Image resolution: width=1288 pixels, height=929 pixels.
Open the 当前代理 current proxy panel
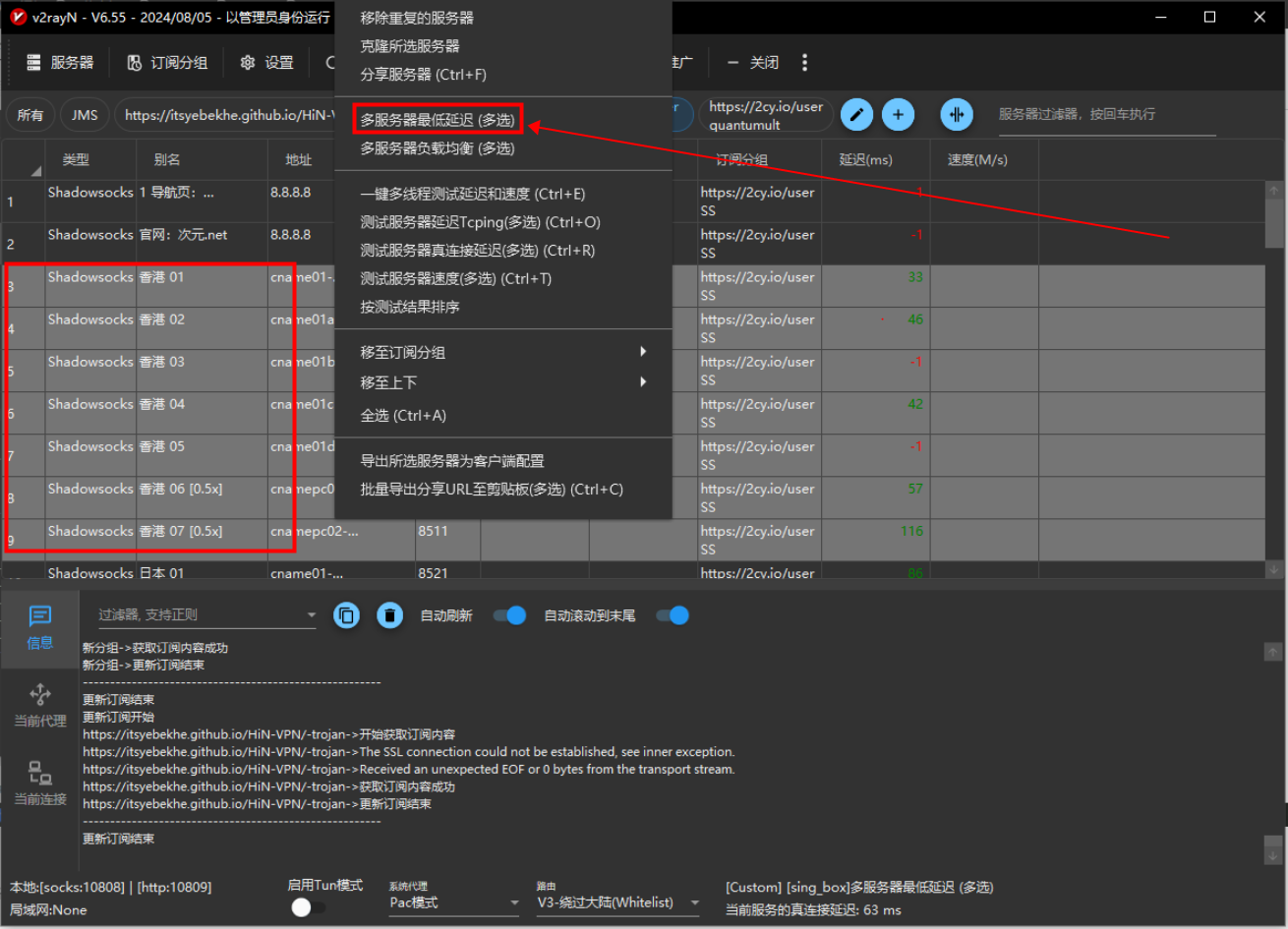39,705
